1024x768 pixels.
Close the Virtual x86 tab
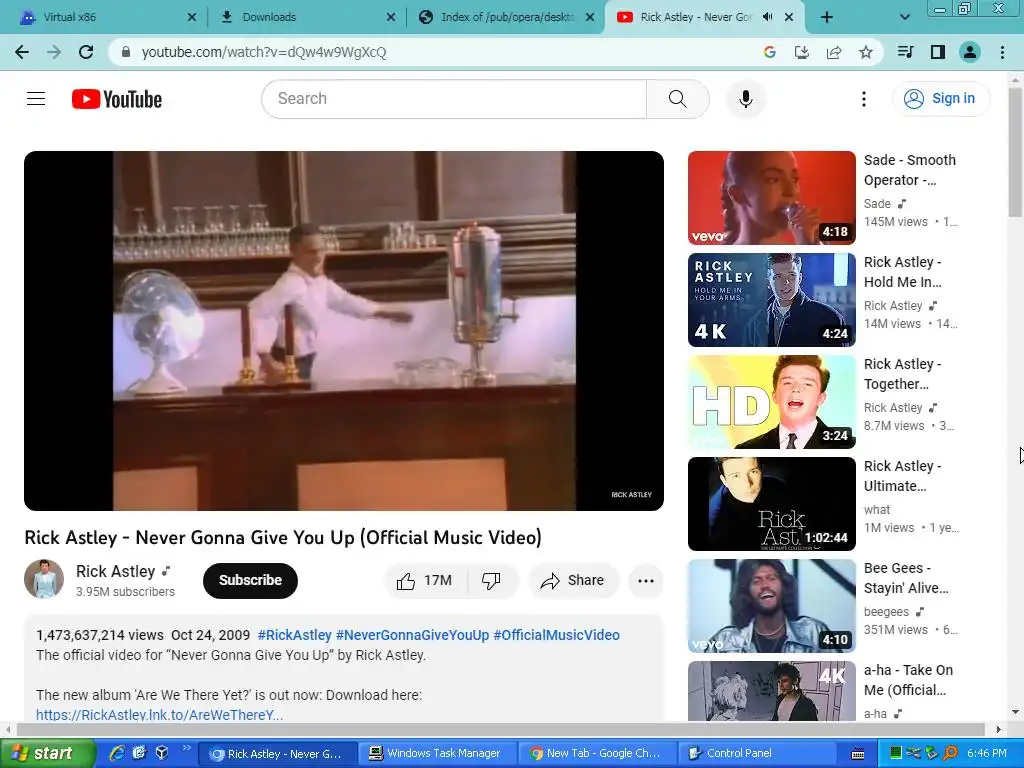pos(191,17)
